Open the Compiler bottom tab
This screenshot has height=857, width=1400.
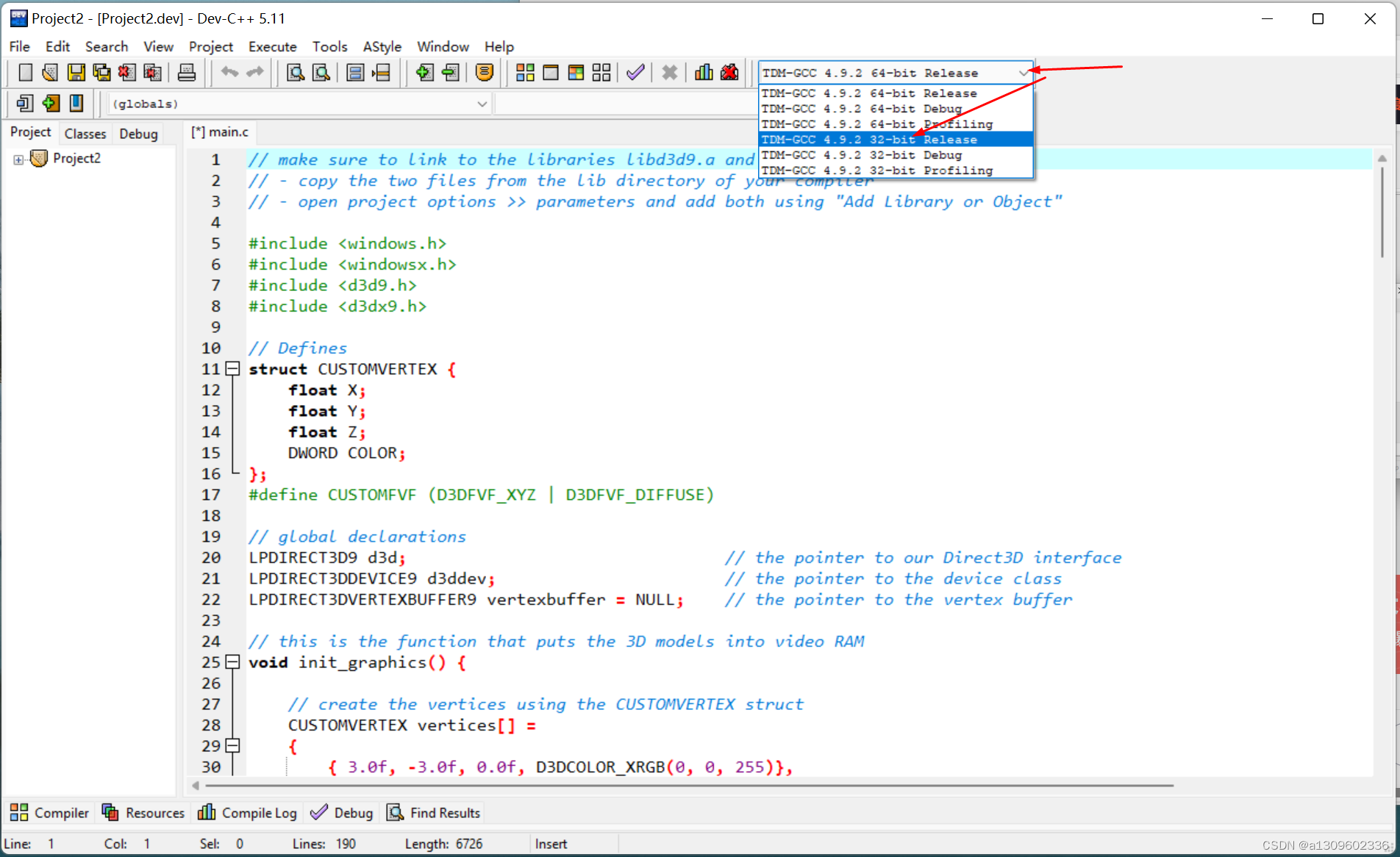click(50, 813)
